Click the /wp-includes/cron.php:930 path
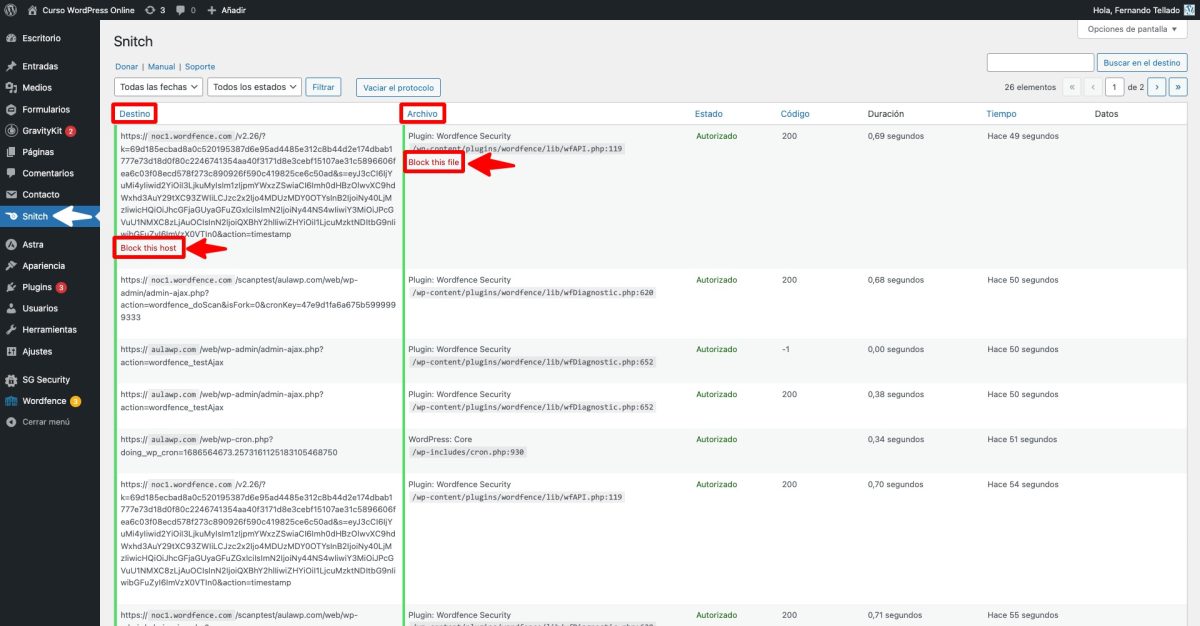Image resolution: width=1200 pixels, height=626 pixels. pos(468,452)
